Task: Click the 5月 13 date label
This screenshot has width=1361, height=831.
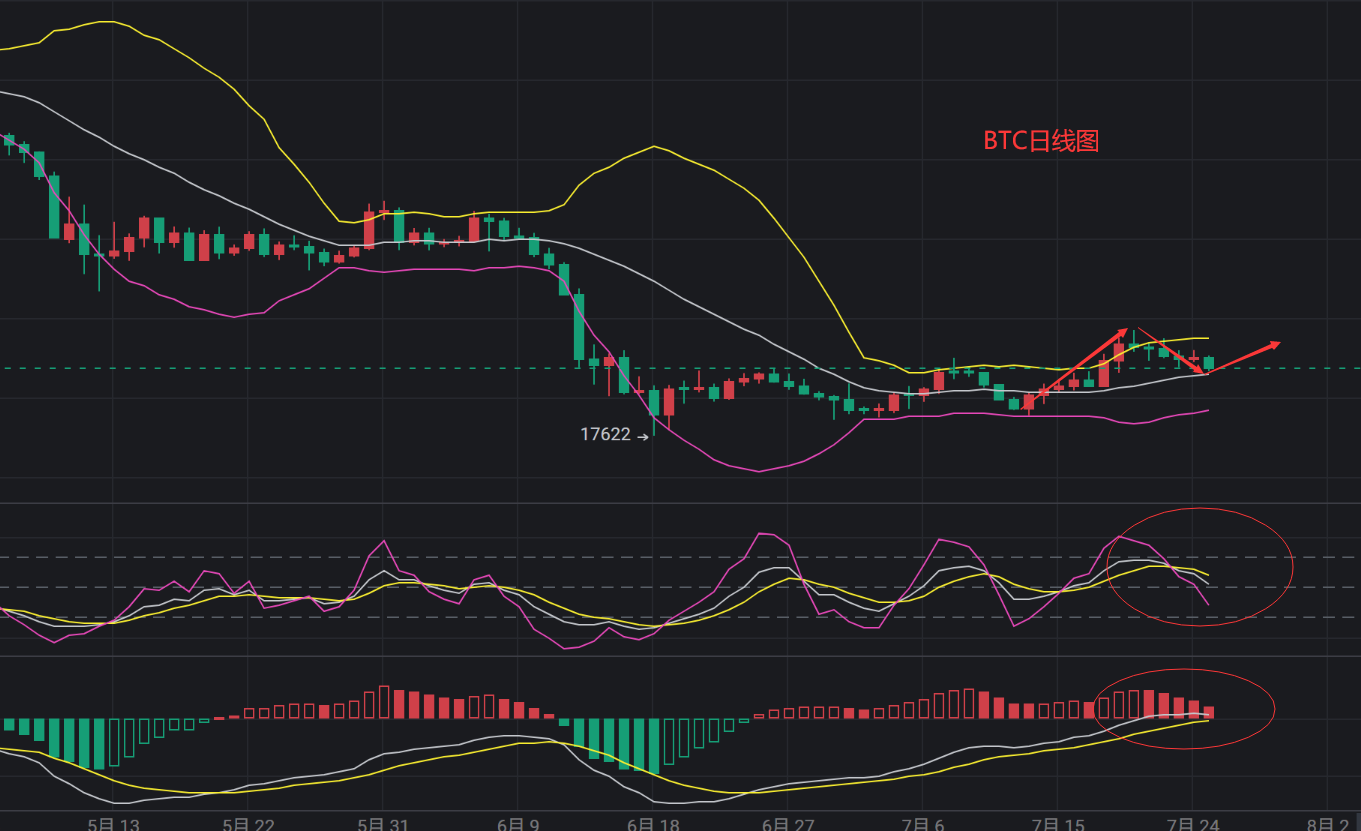Action: [x=113, y=824]
